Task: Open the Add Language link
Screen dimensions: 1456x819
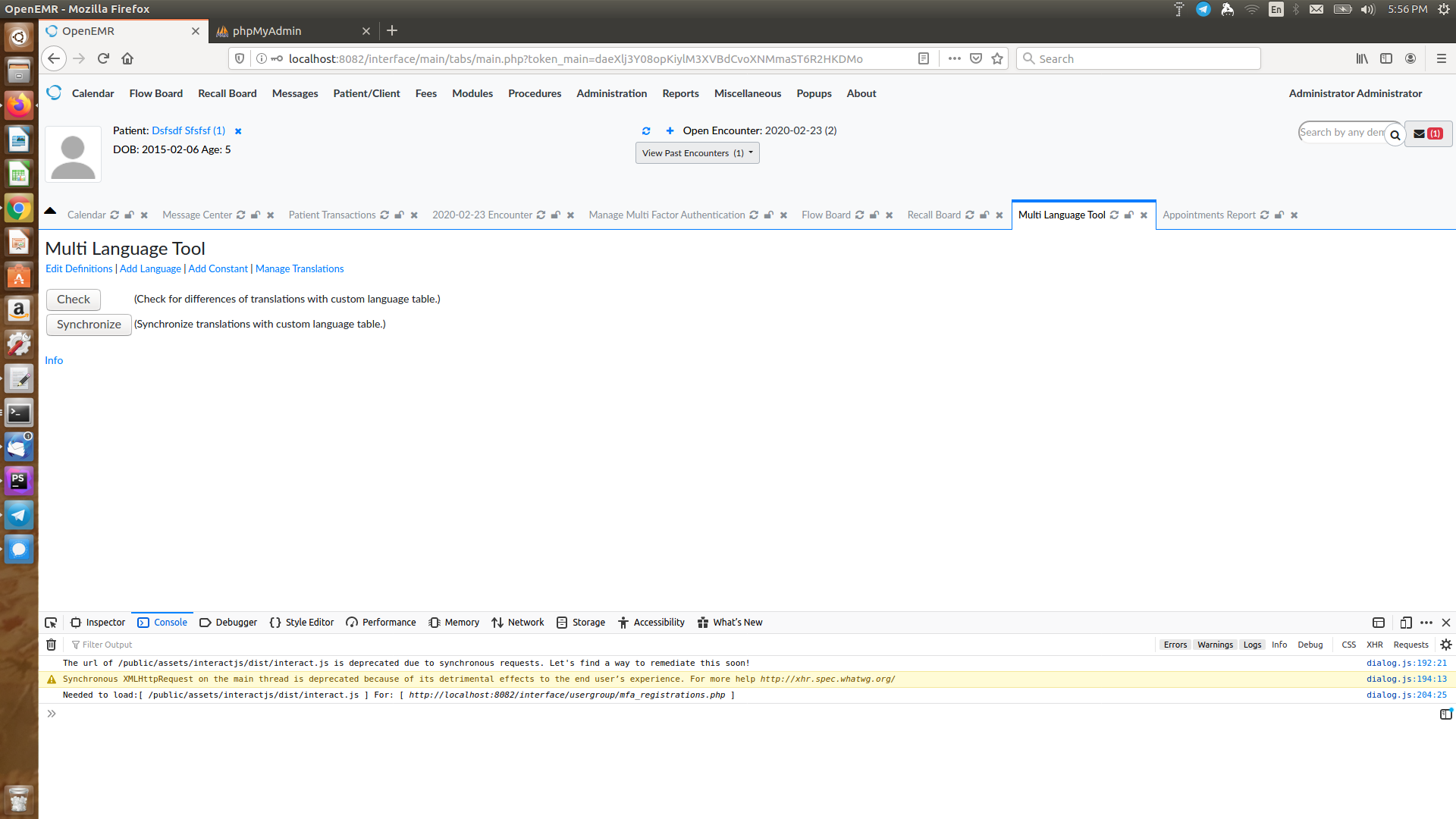Action: point(149,268)
